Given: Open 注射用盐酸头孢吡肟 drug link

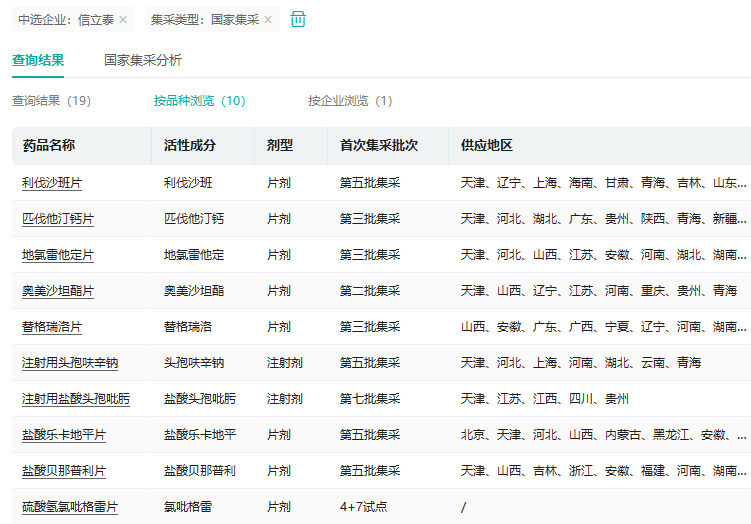Looking at the screenshot, I should (x=76, y=399).
